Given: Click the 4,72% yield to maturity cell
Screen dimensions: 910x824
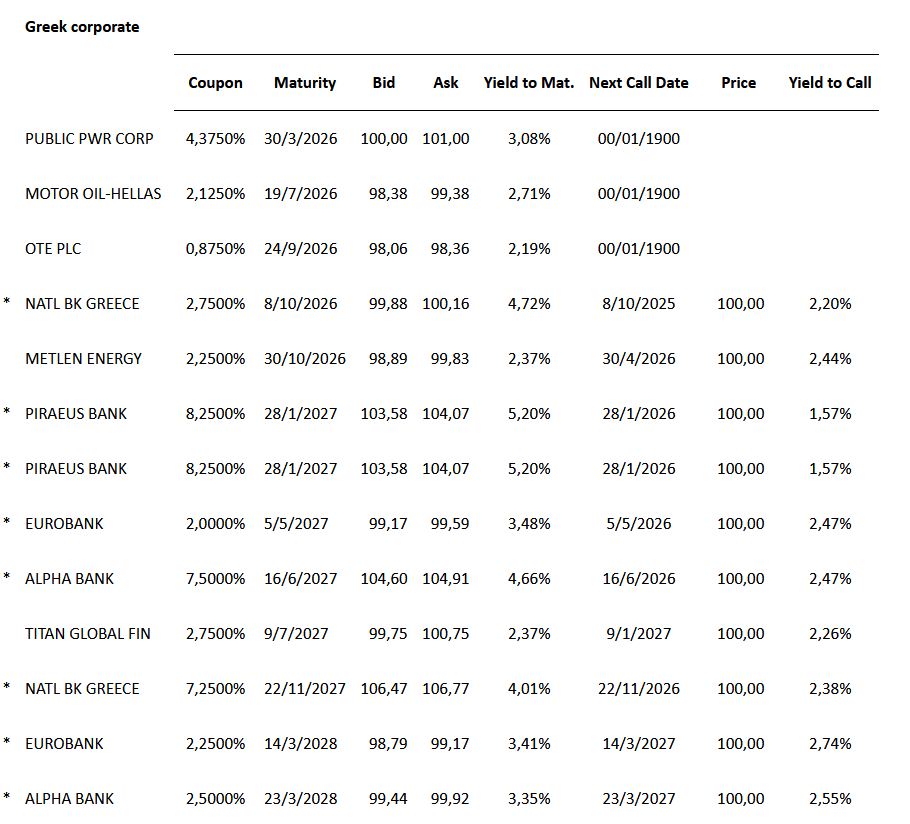Looking at the screenshot, I should point(529,304).
